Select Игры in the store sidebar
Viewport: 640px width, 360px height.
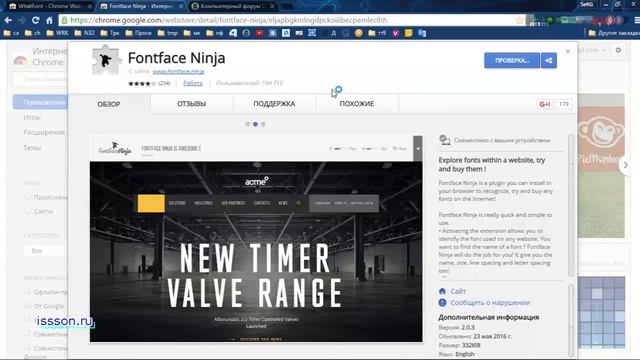click(32, 118)
